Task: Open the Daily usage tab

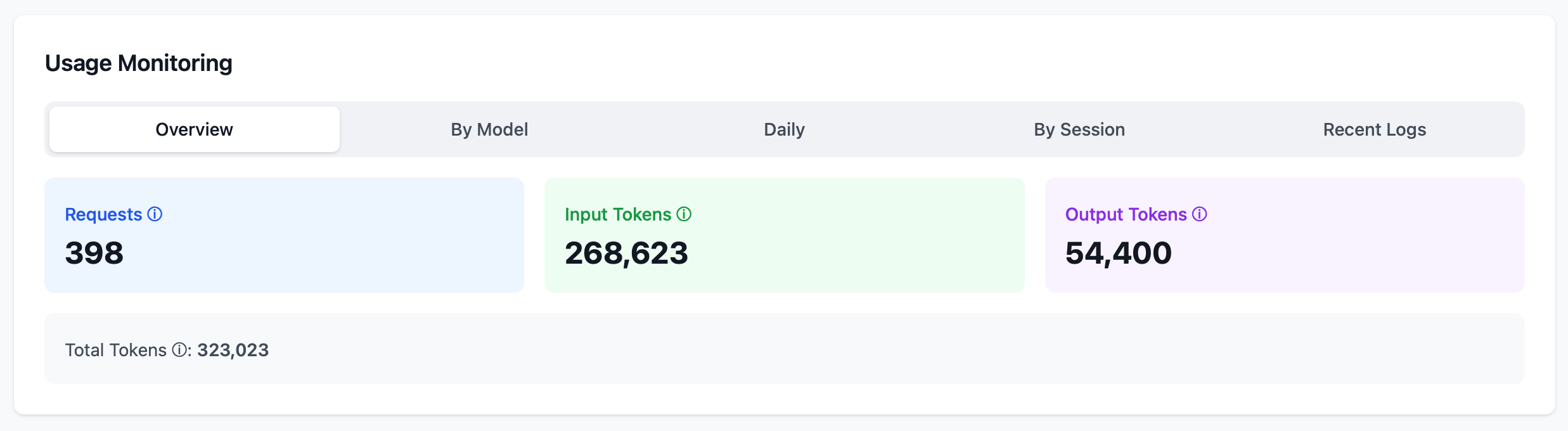Action: pyautogui.click(x=783, y=129)
